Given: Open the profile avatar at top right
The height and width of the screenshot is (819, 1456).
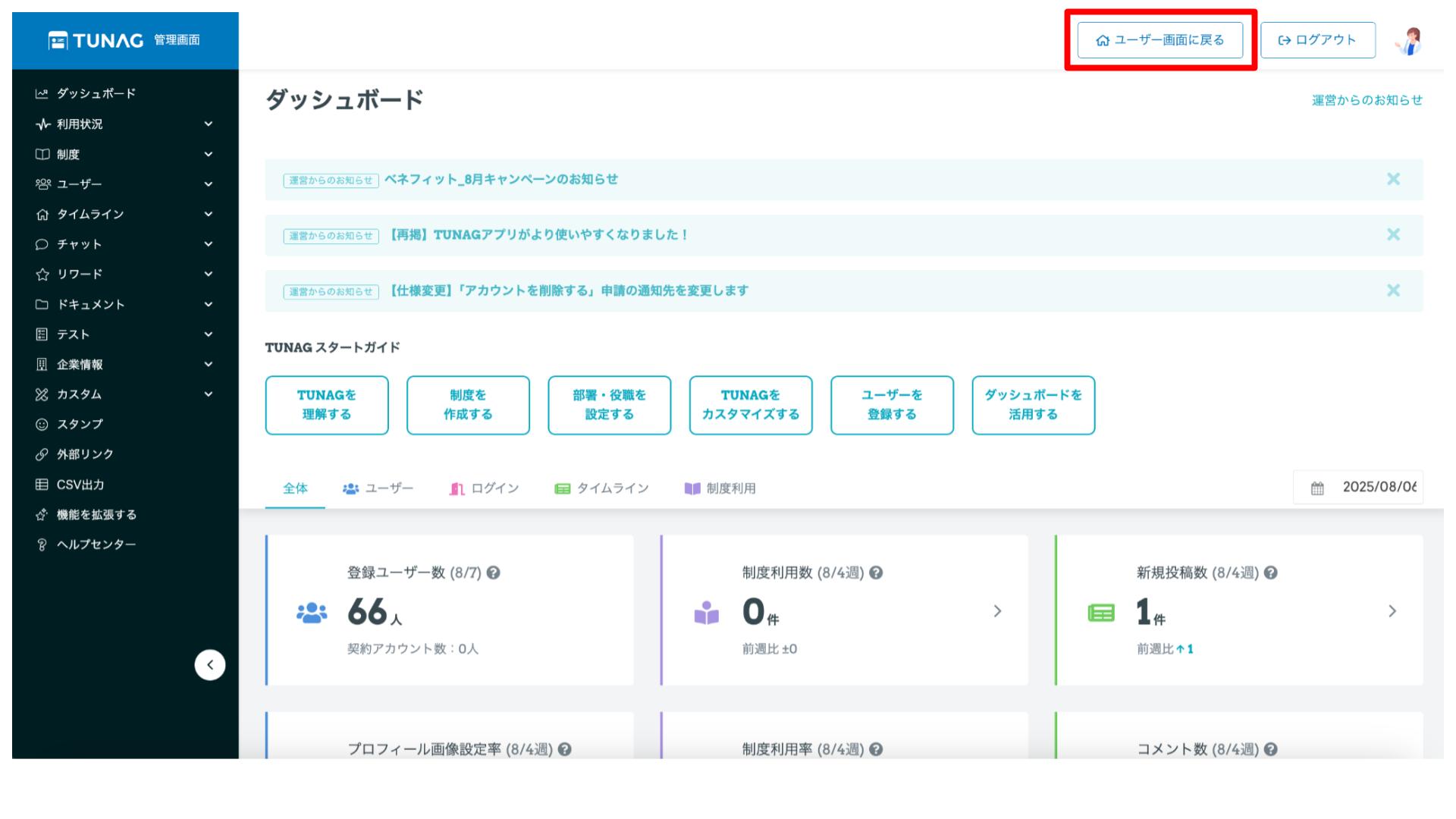Looking at the screenshot, I should [x=1409, y=41].
